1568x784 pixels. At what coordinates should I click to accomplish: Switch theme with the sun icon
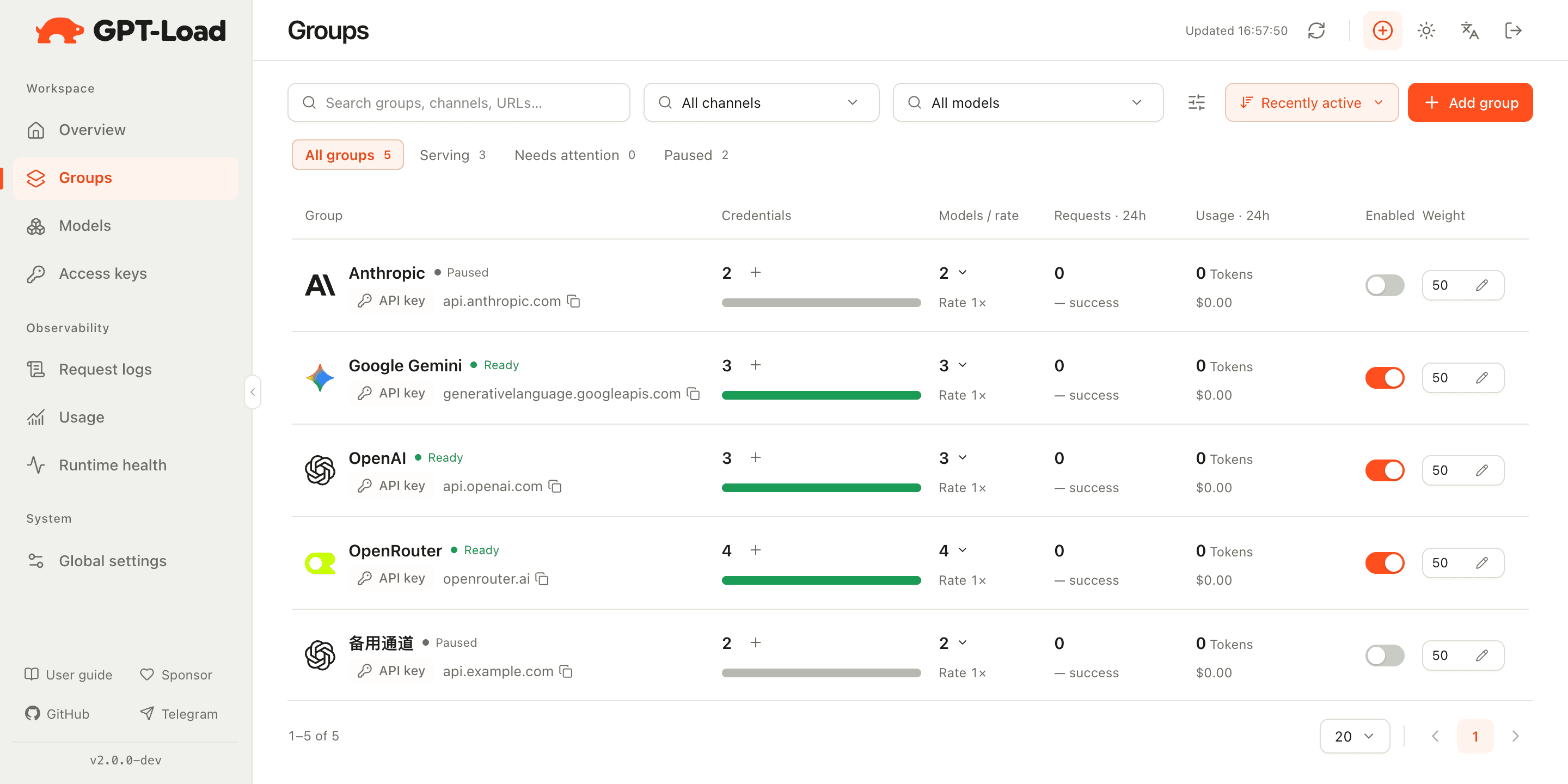1426,30
